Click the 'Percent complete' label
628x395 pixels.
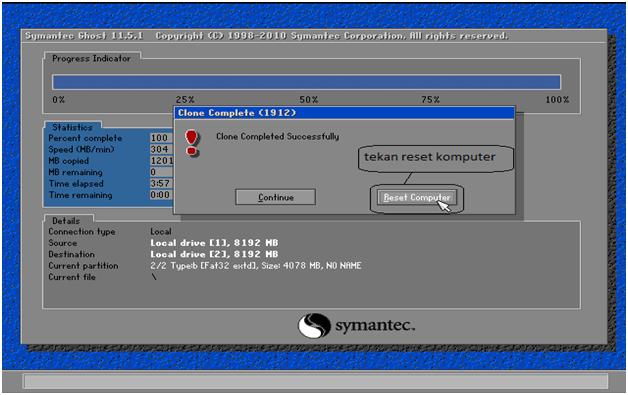[x=85, y=138]
